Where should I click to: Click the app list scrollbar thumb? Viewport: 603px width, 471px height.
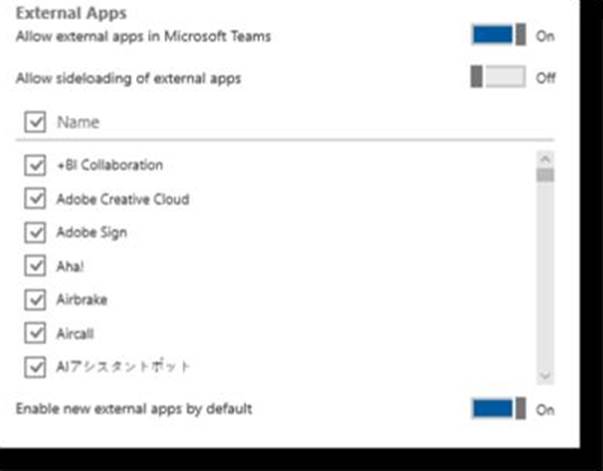545,176
